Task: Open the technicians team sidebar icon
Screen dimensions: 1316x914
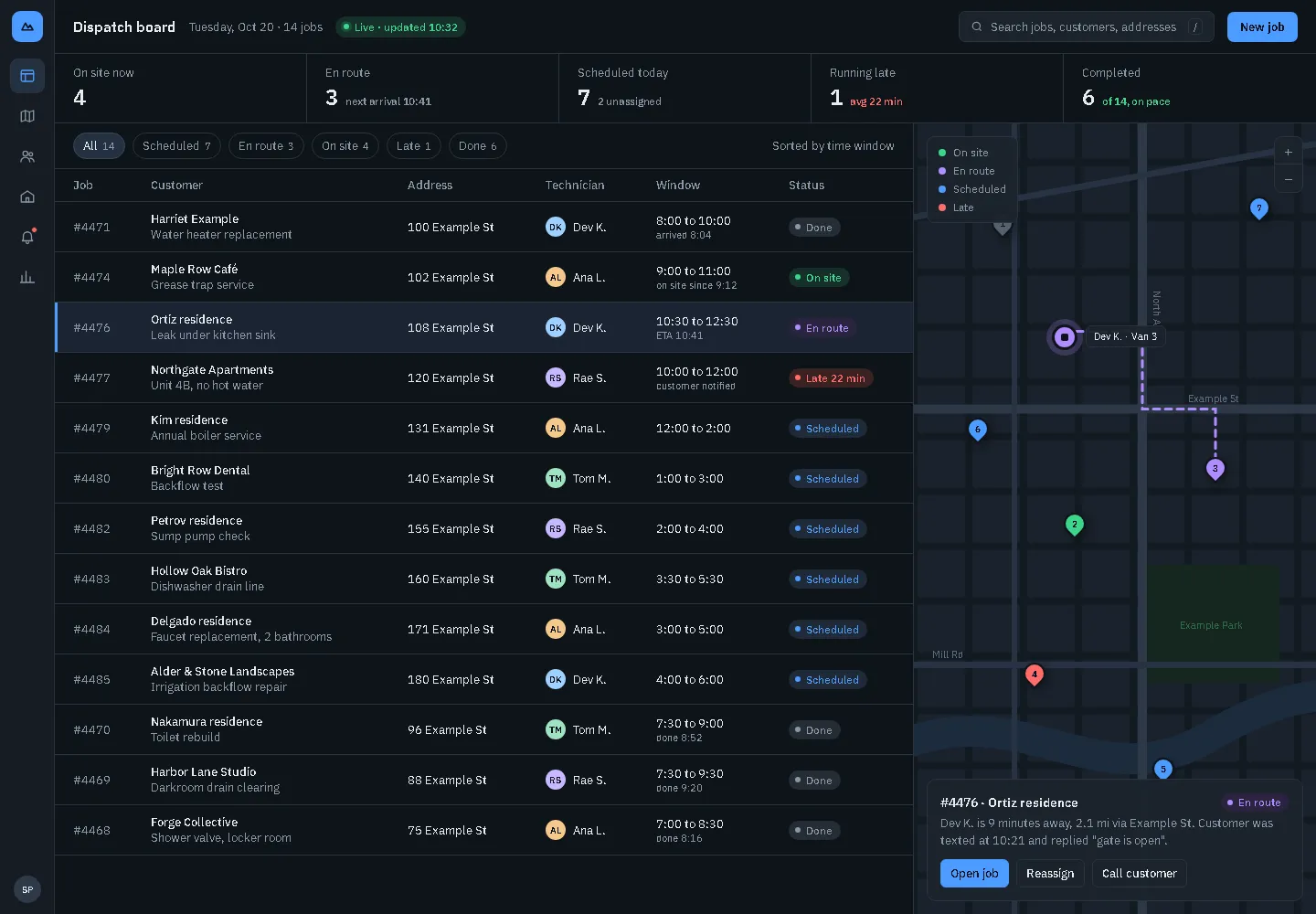Action: pos(27,156)
